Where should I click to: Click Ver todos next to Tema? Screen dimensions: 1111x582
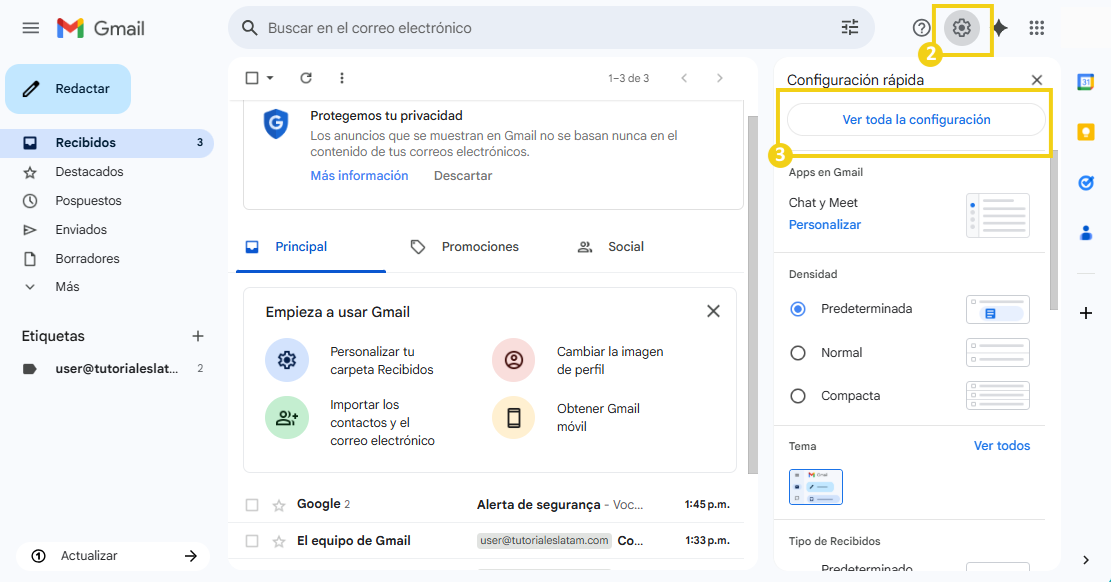click(x=1002, y=446)
